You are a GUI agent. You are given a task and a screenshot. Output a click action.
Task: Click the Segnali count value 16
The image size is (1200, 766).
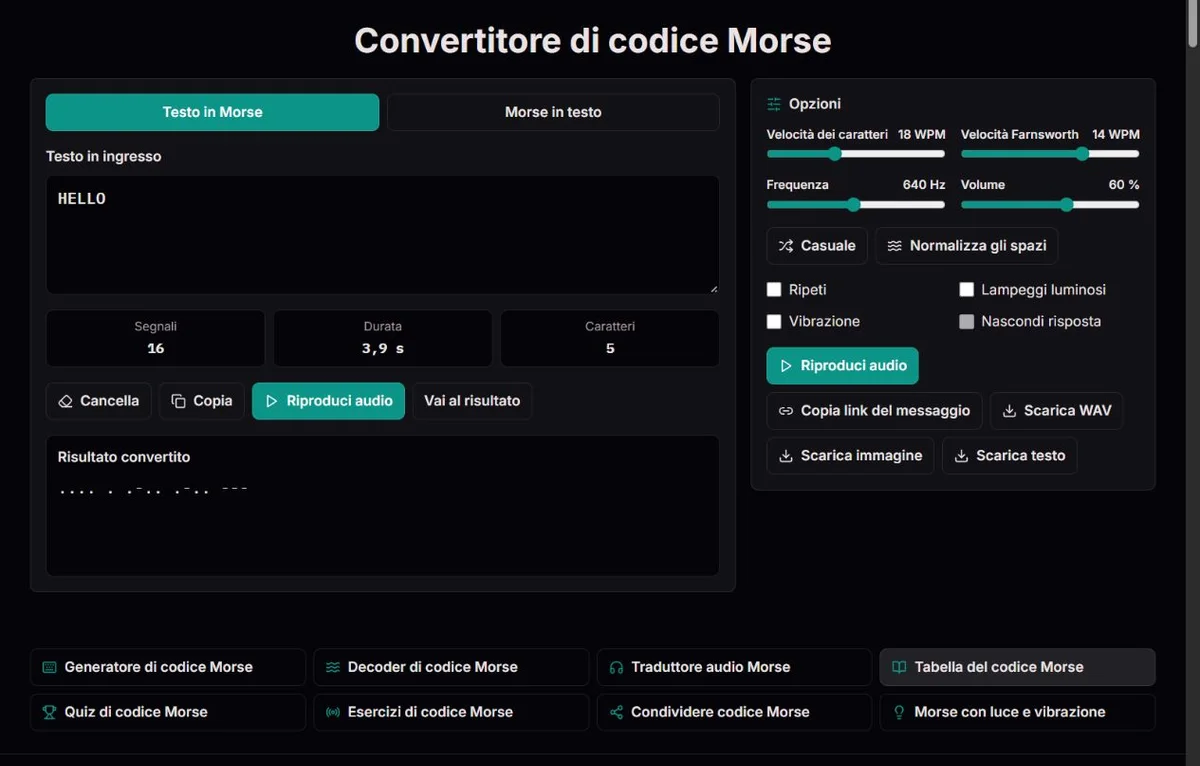point(155,349)
